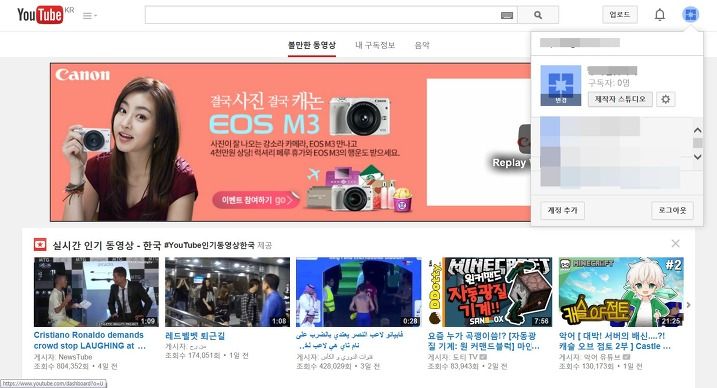This screenshot has height=388, width=717.
Task: Show next videos with right chevron
Action: coord(689,305)
